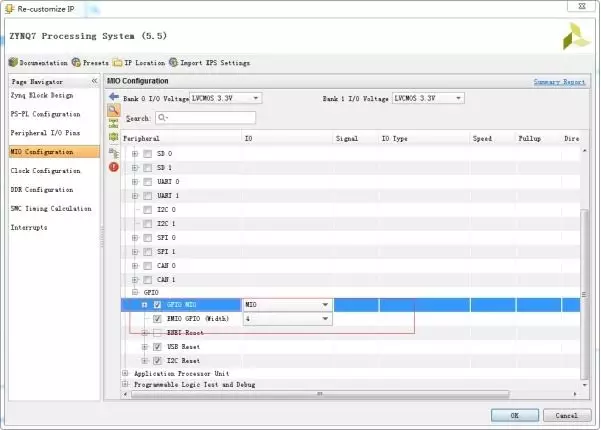Open the Documentation toolbar item

pyautogui.click(x=38, y=62)
